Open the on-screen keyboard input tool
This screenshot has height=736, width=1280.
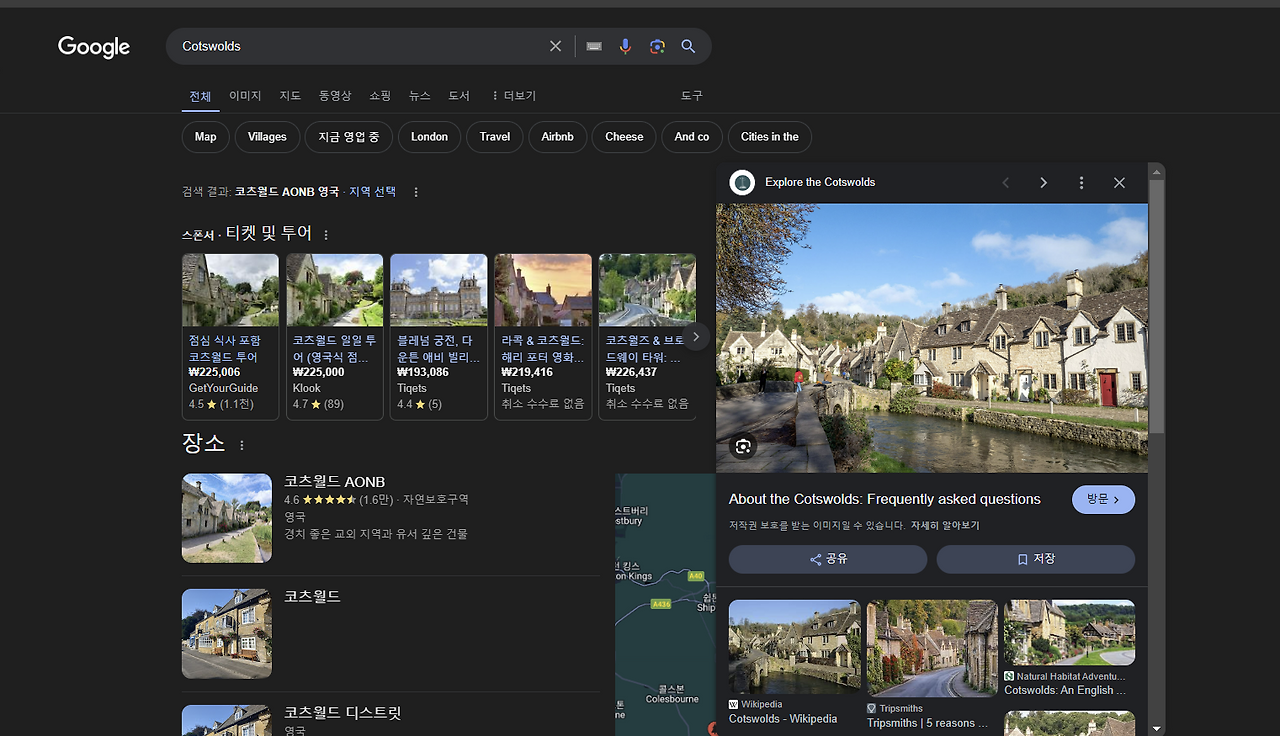594,46
